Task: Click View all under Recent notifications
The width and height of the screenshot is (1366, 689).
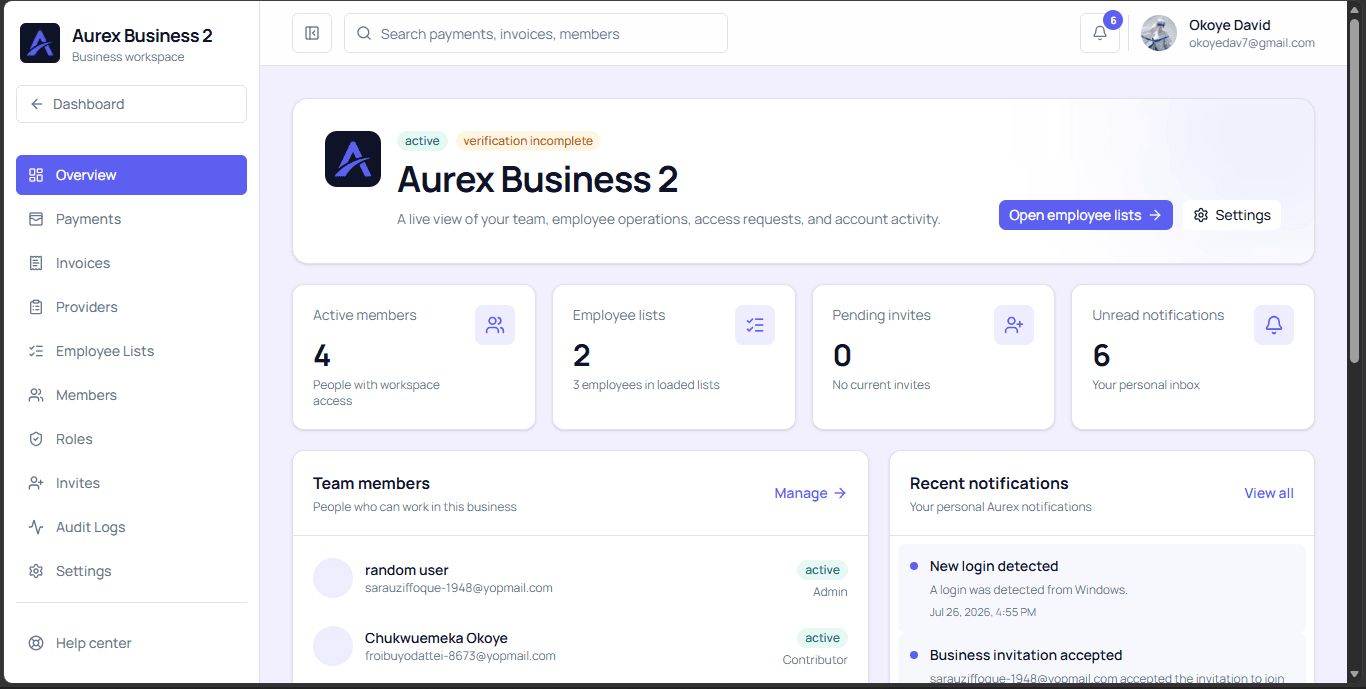Action: pos(1269,493)
